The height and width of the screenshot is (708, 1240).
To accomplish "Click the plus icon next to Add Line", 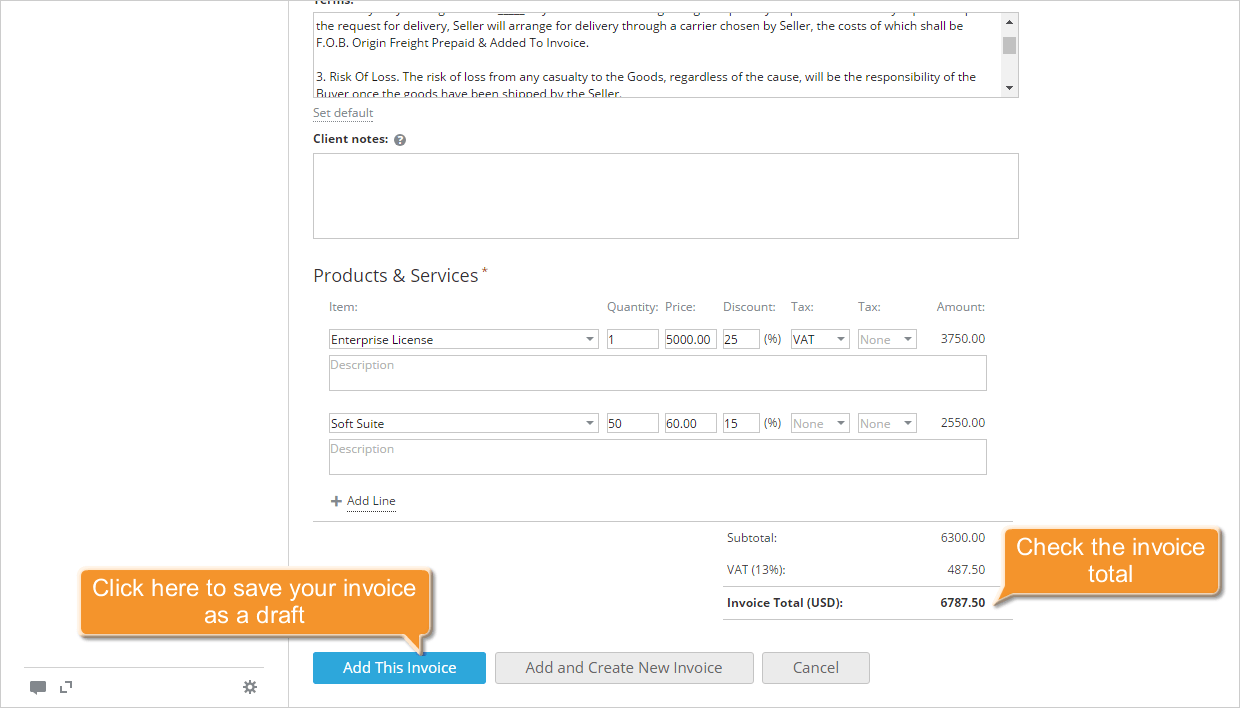I will 335,501.
